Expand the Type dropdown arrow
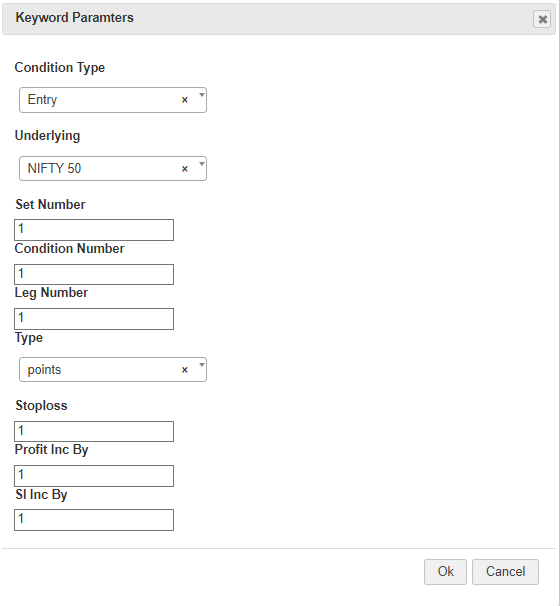Screen dimensions: 560x606 pyautogui.click(x=201, y=364)
